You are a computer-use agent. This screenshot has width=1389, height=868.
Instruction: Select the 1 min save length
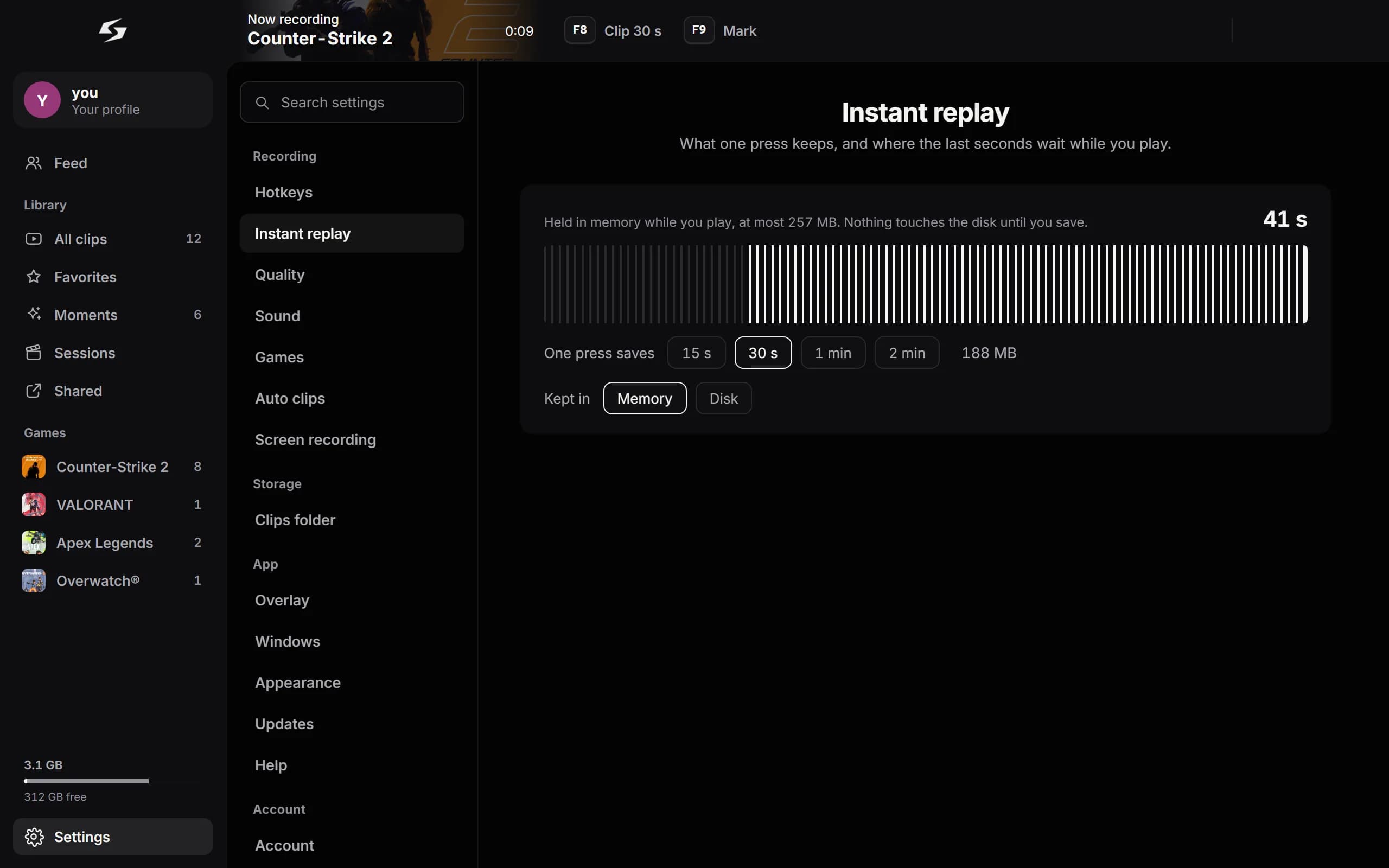pyautogui.click(x=833, y=353)
